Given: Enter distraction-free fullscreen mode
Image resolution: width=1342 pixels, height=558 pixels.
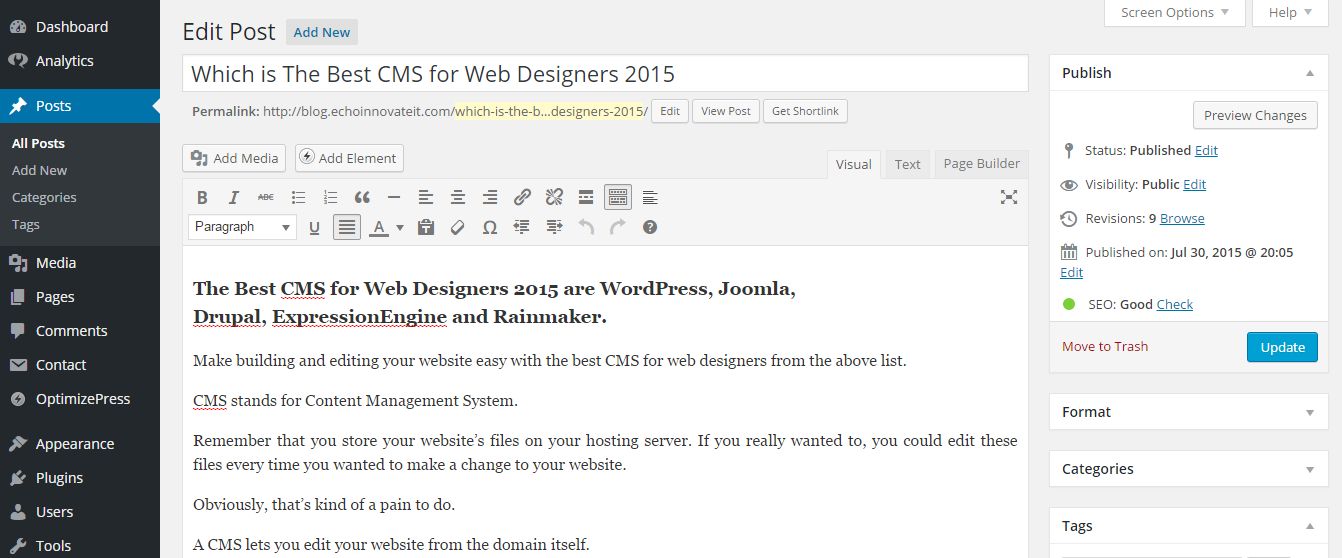Looking at the screenshot, I should (x=1009, y=197).
